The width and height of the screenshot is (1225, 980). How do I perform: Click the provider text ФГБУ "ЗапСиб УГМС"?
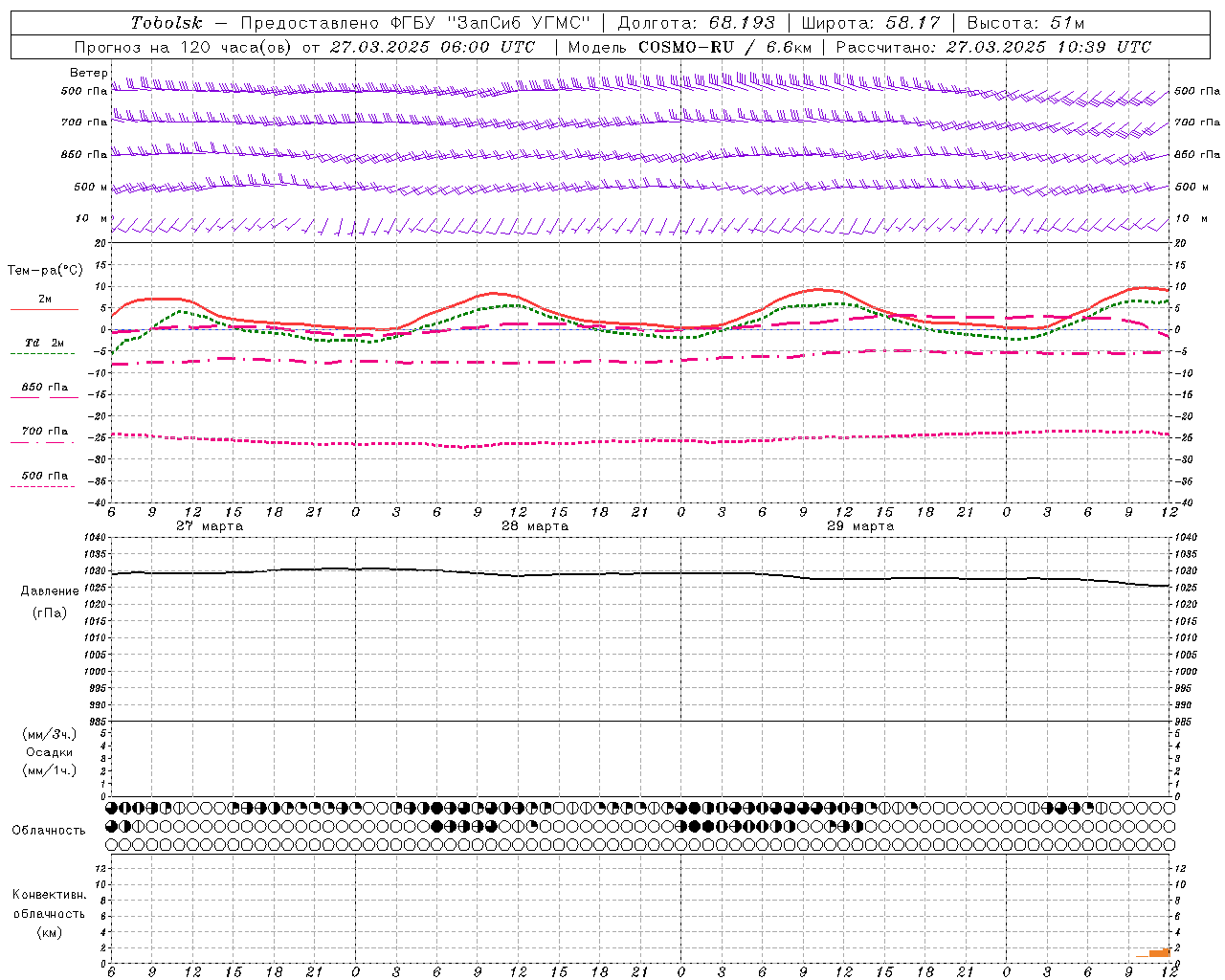pyautogui.click(x=491, y=23)
